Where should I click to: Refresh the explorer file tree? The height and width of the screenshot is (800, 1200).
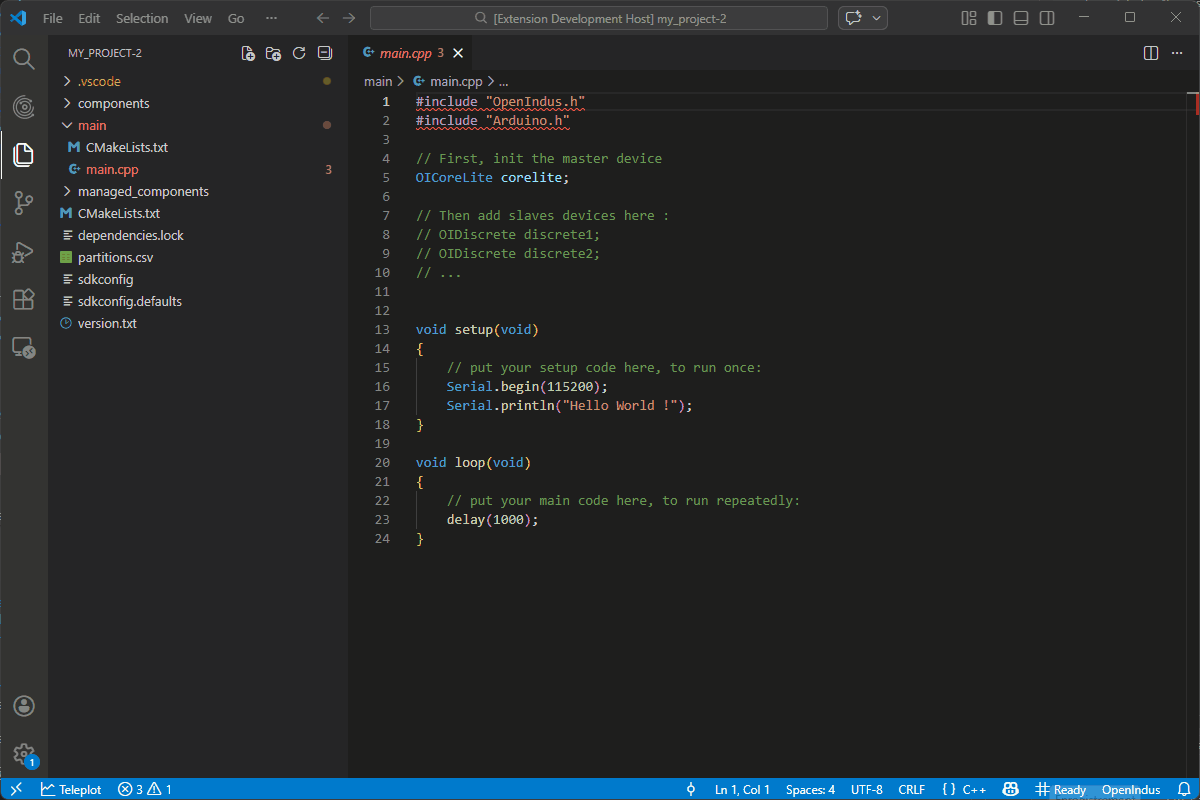point(299,54)
